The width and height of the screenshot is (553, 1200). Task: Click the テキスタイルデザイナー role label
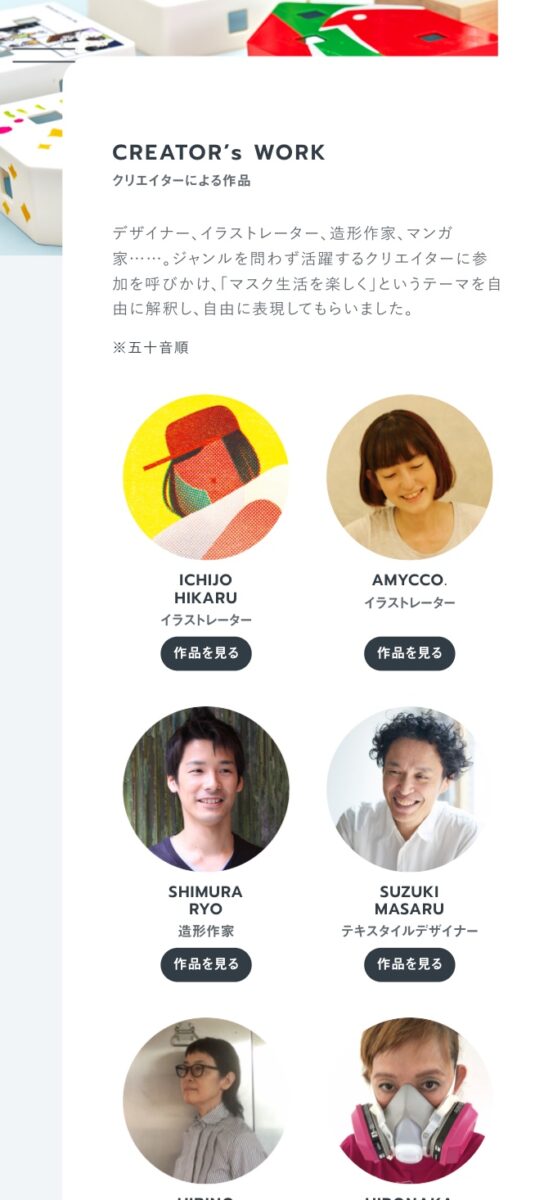click(409, 931)
